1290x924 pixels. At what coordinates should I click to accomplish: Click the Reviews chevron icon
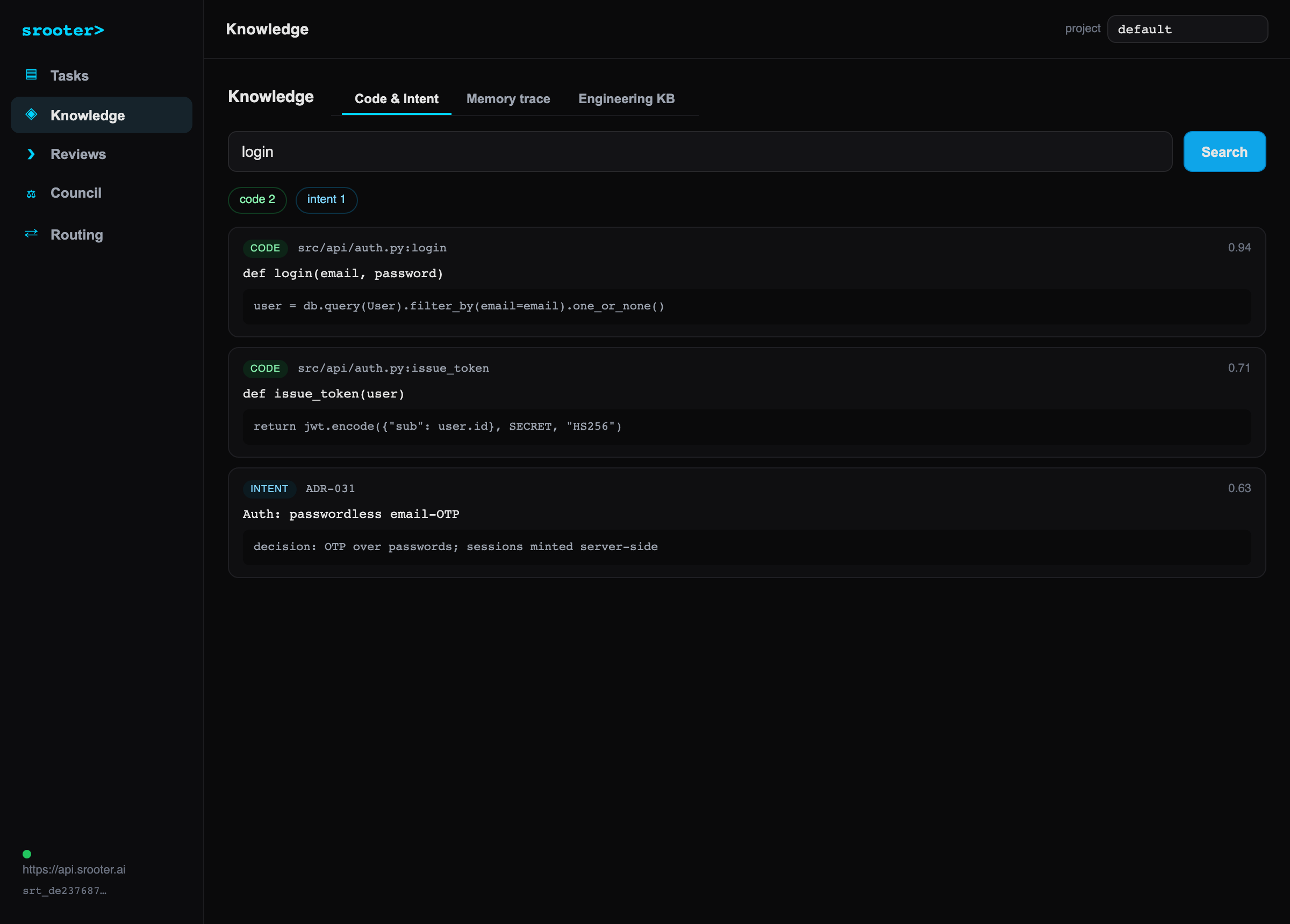click(x=31, y=154)
